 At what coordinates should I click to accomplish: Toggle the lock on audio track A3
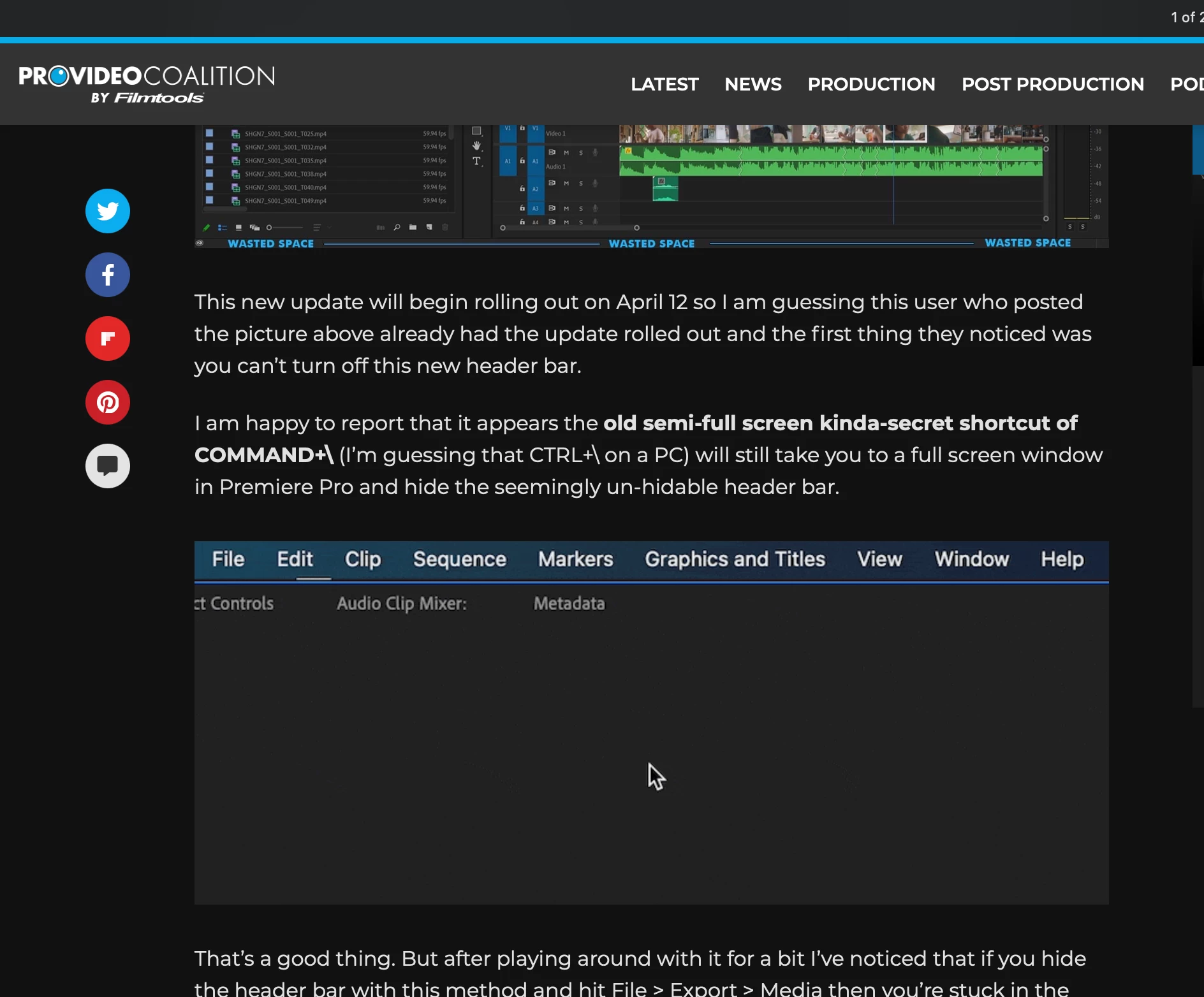point(522,208)
